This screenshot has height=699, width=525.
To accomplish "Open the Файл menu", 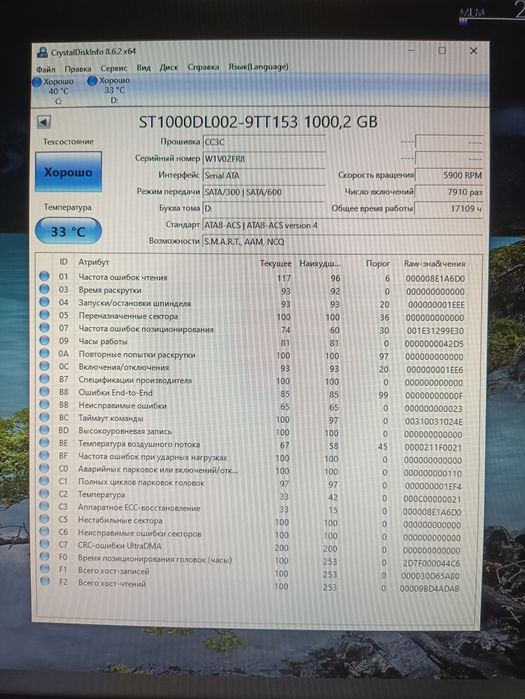I will (45, 69).
